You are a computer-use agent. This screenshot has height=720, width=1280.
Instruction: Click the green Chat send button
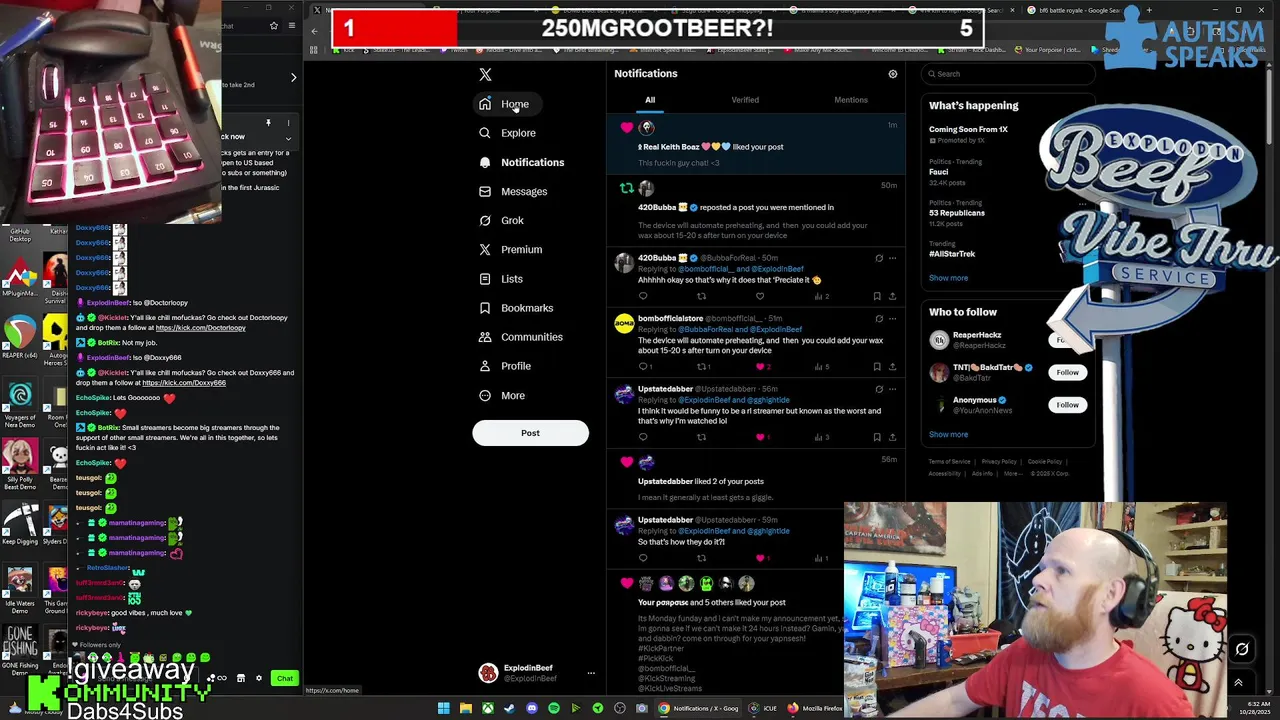(285, 679)
